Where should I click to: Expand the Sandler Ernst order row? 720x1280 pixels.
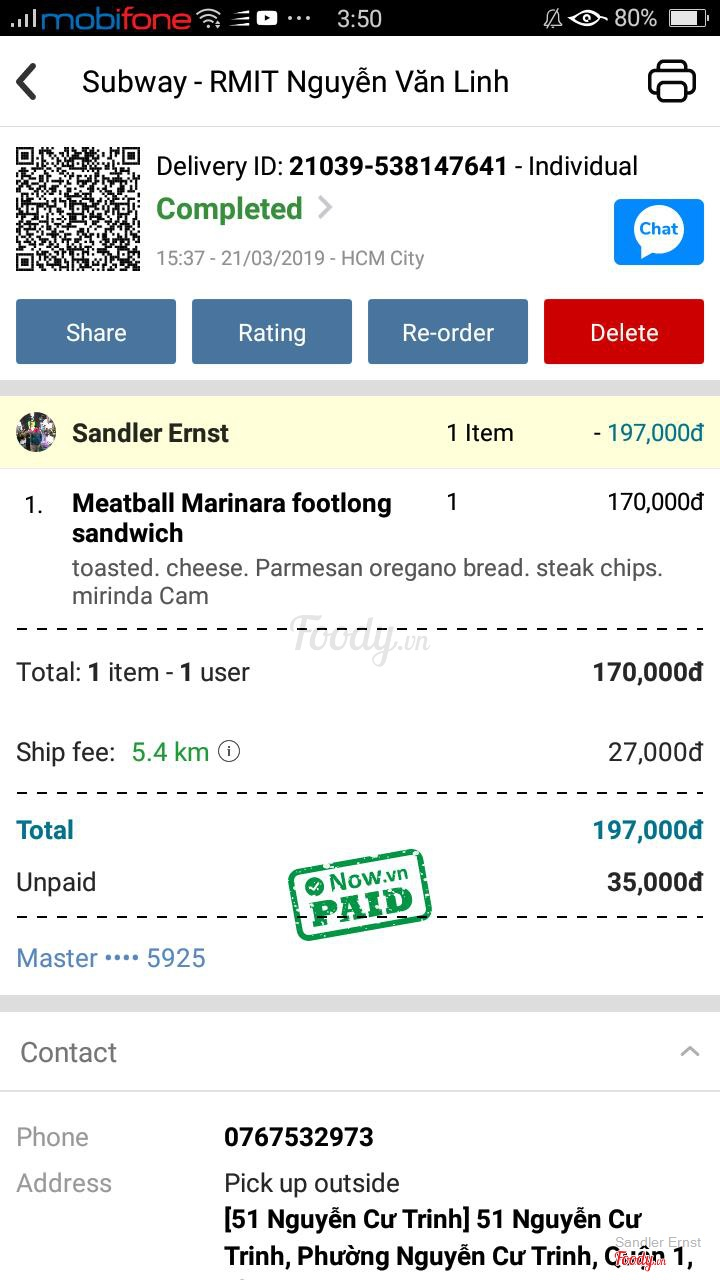360,433
